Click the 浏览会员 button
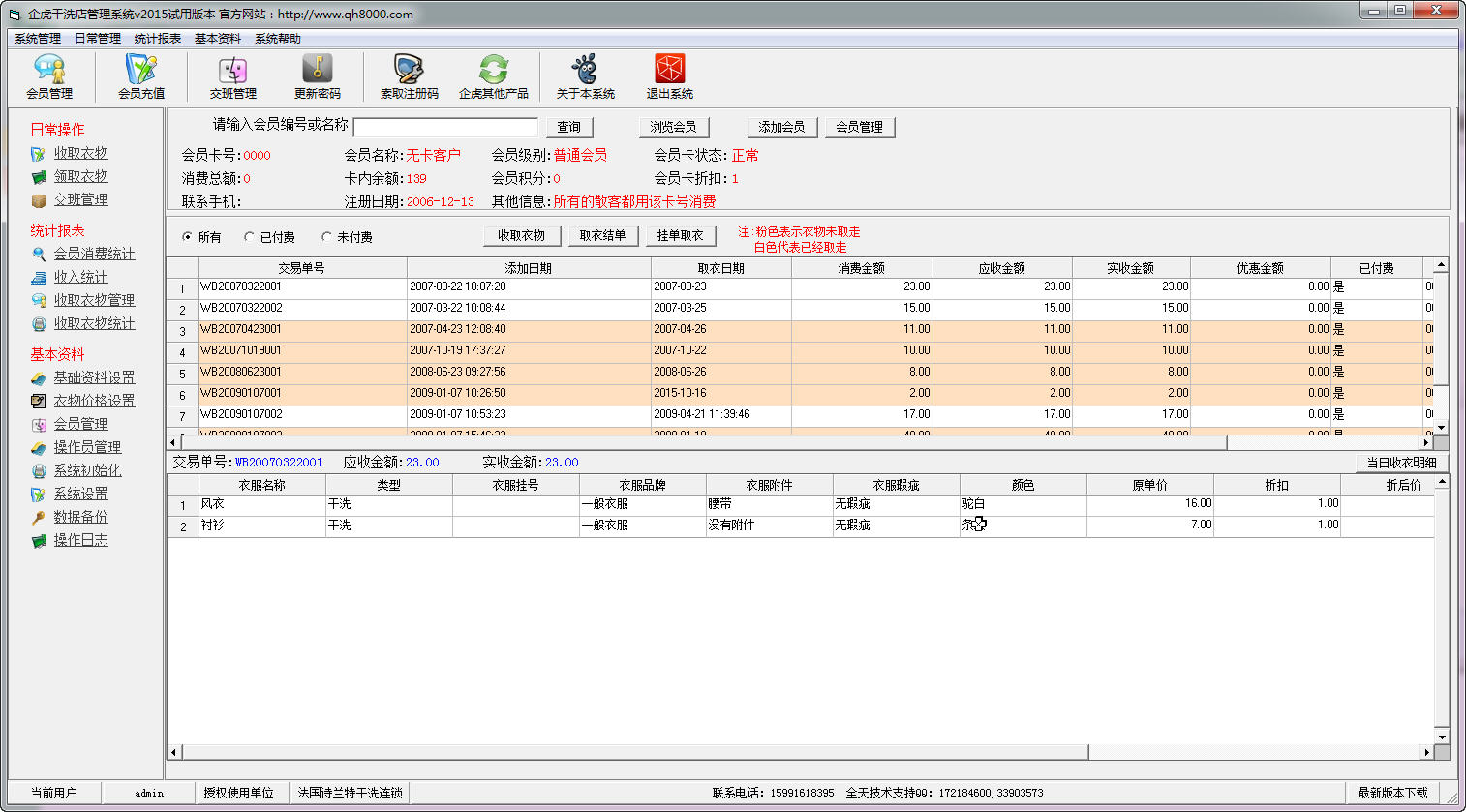The width and height of the screenshot is (1466, 812). point(674,127)
